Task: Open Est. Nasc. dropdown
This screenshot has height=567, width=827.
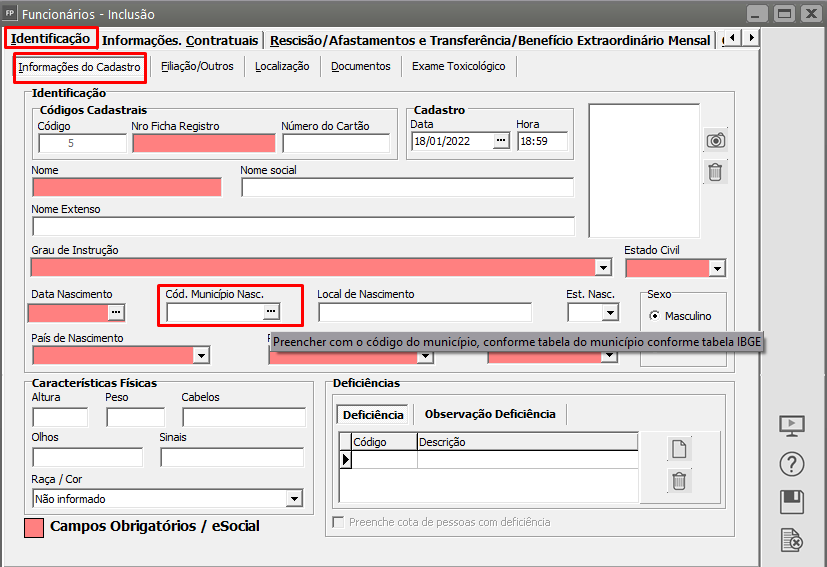Action: (610, 313)
